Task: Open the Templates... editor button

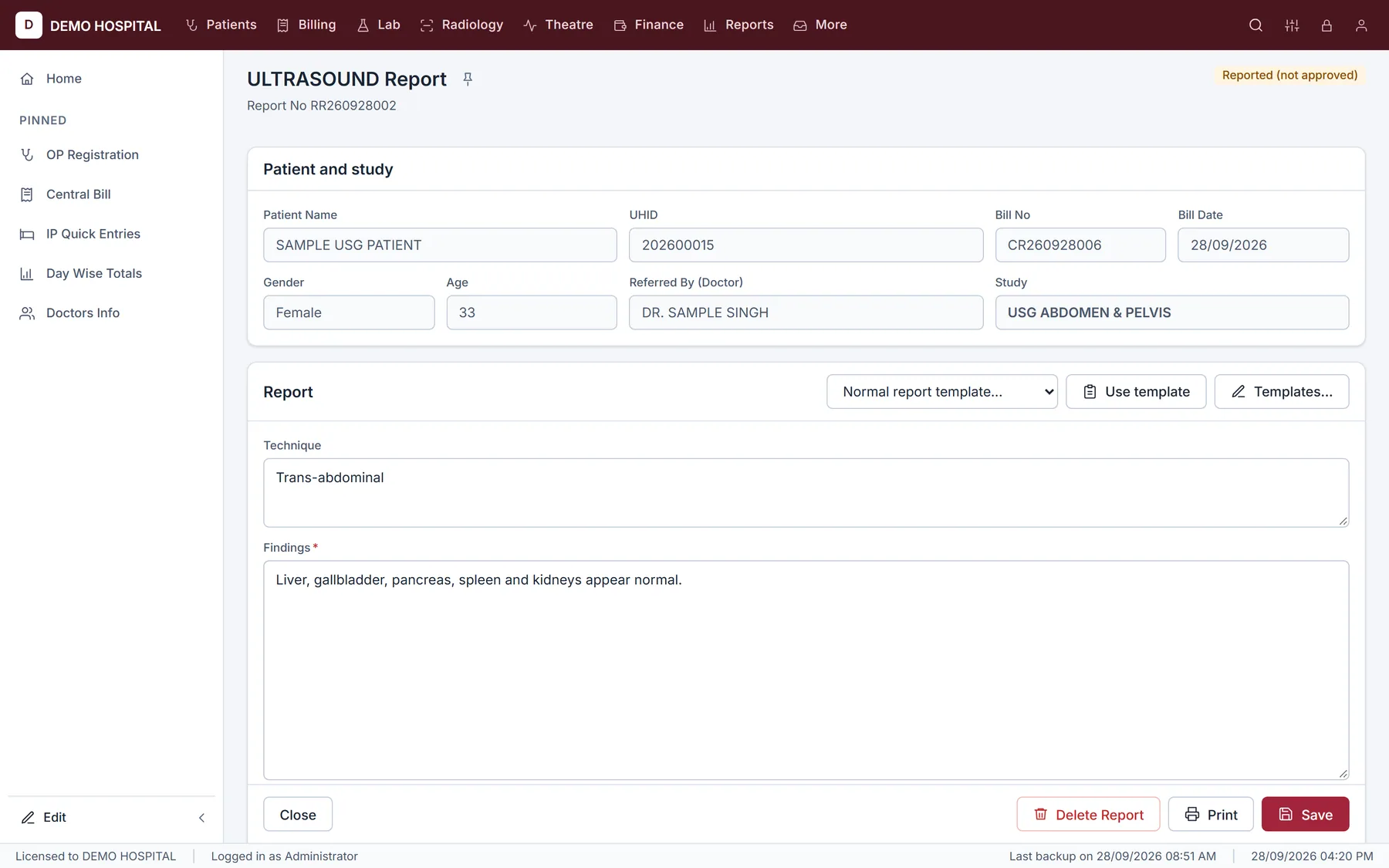Action: pyautogui.click(x=1282, y=392)
